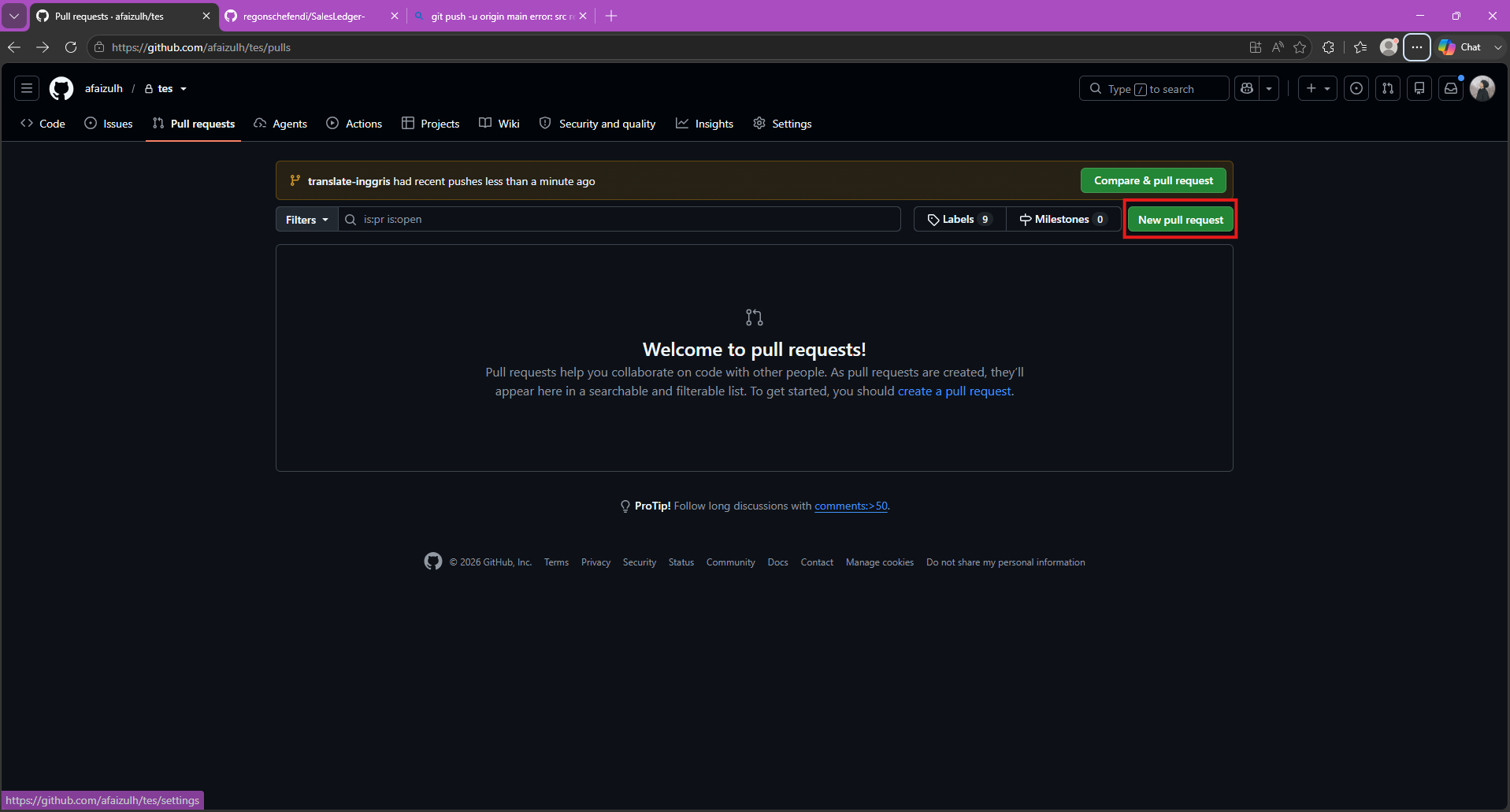Open the Agents tab
Screen dimensions: 1510x812
tap(280, 124)
